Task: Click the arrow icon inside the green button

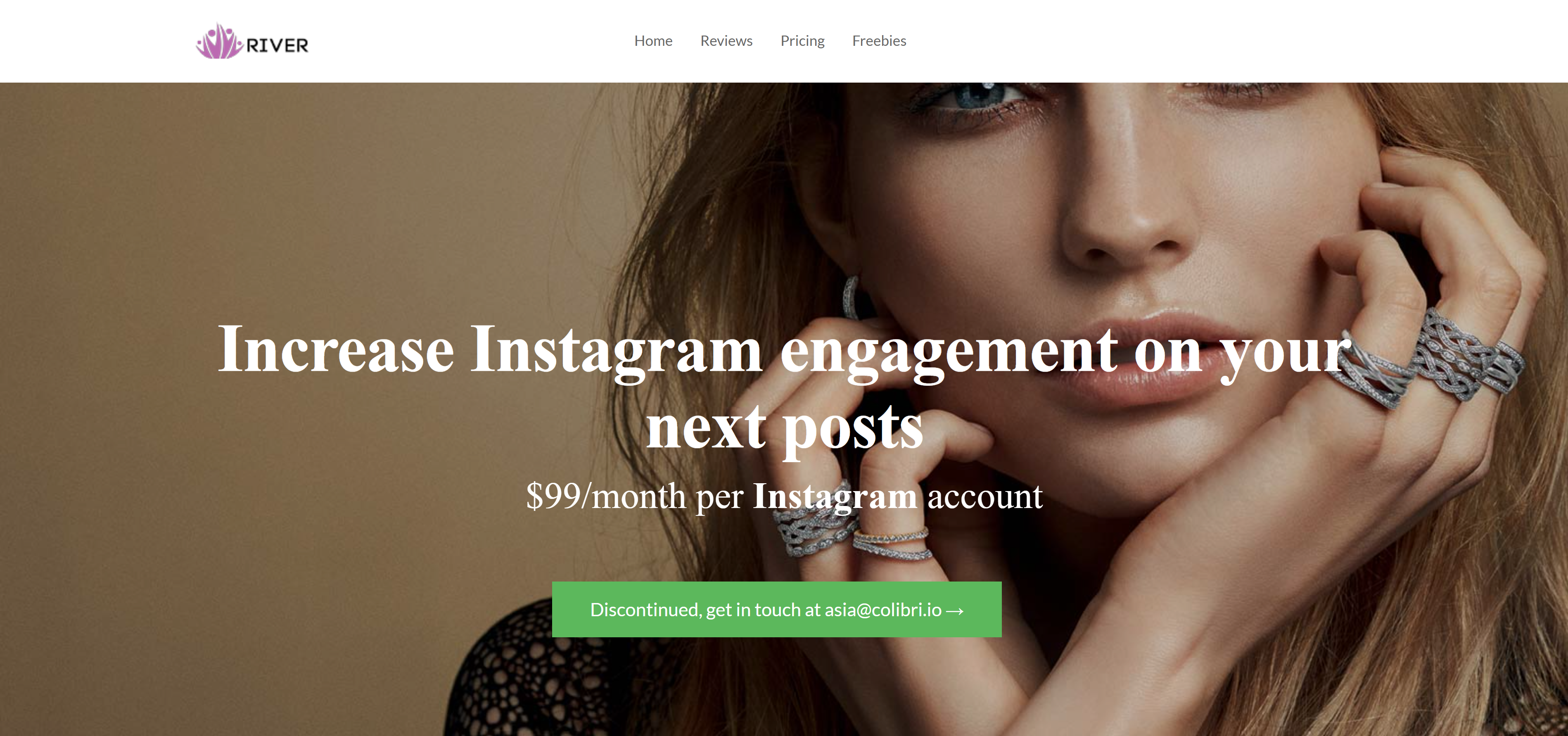Action: click(x=955, y=610)
